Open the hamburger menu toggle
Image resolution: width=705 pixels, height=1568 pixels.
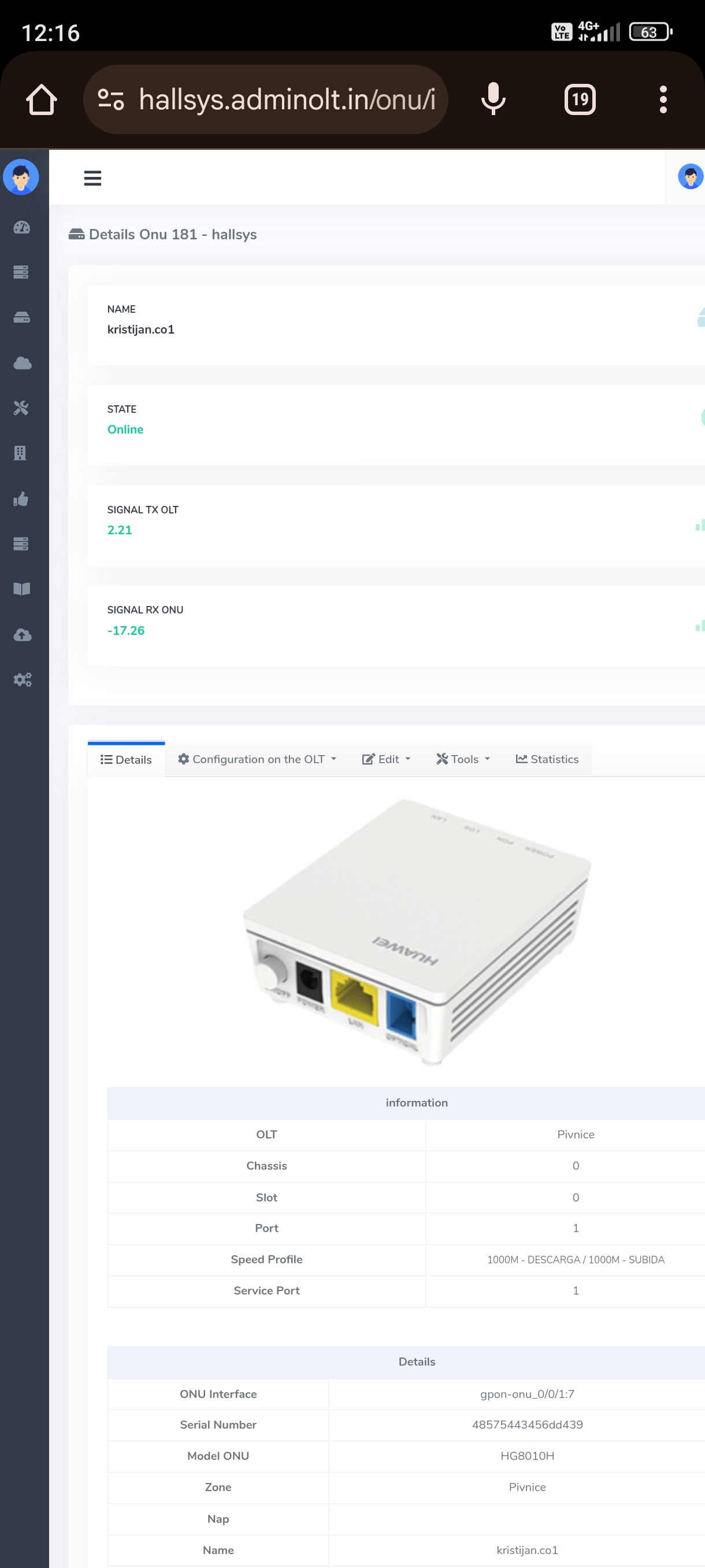[x=92, y=178]
